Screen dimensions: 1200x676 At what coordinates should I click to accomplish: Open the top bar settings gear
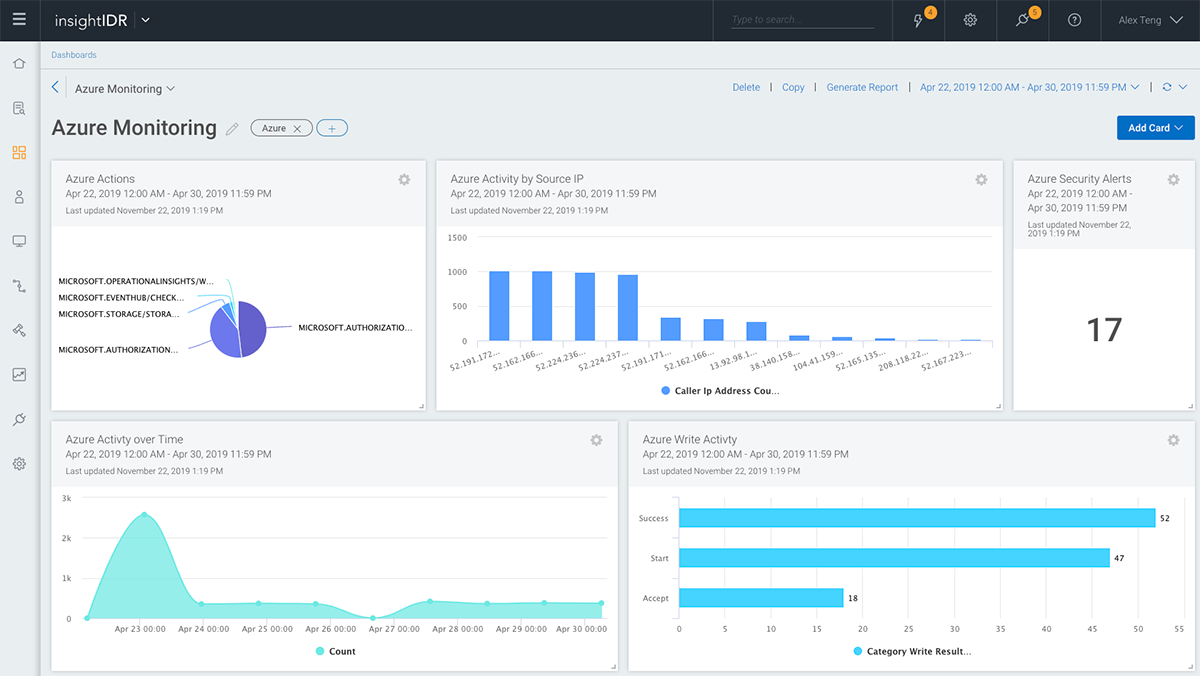tap(970, 20)
